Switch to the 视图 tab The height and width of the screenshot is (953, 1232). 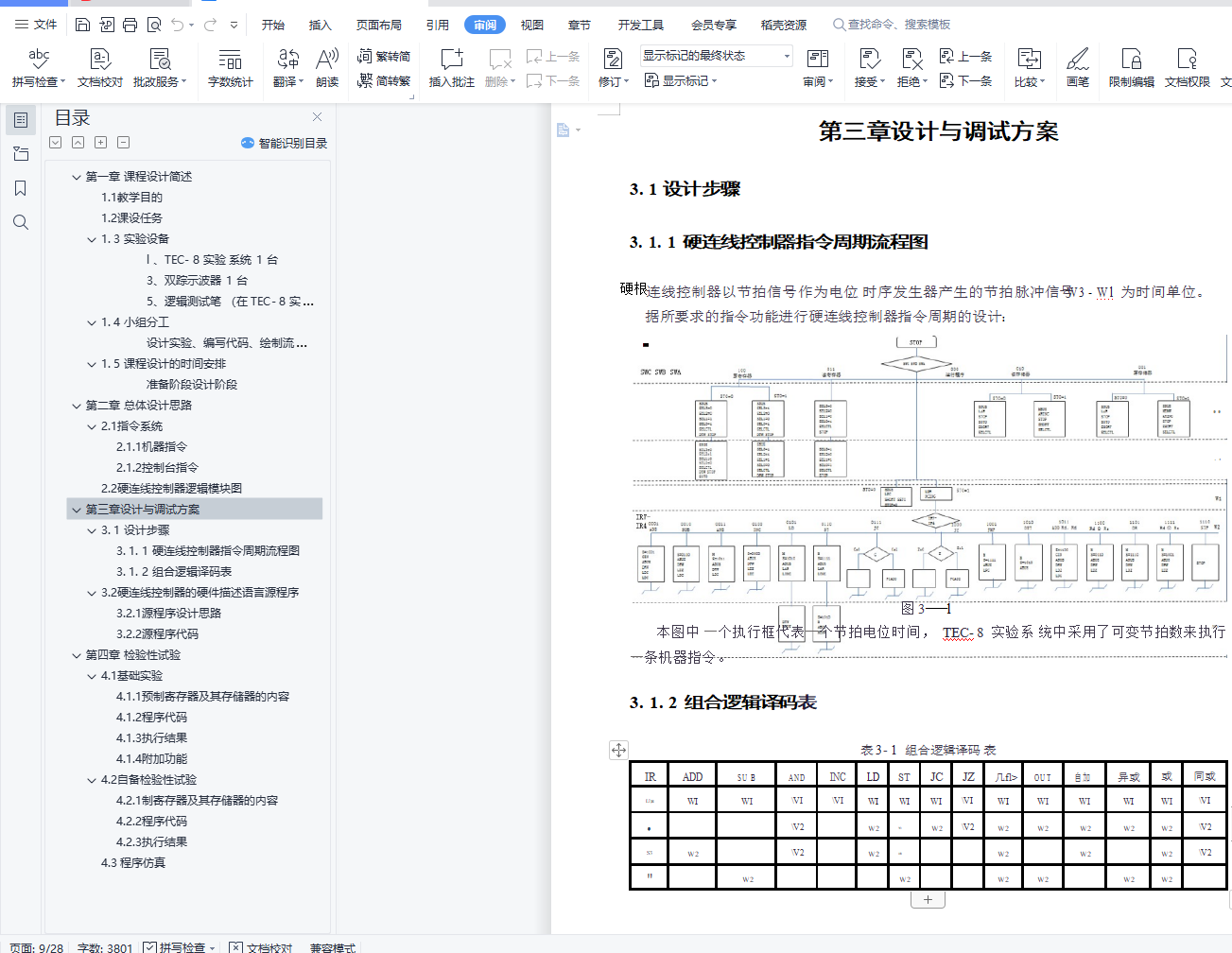[x=532, y=25]
